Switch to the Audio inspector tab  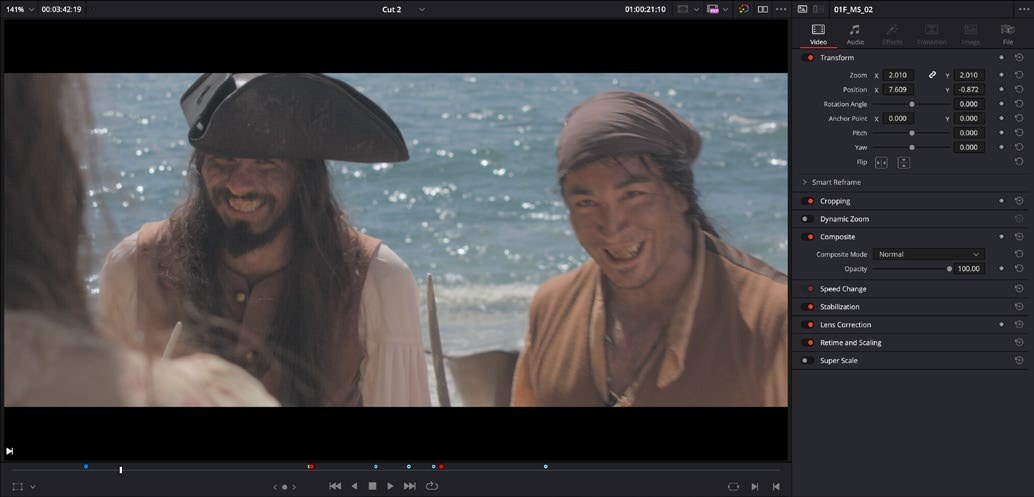click(855, 35)
